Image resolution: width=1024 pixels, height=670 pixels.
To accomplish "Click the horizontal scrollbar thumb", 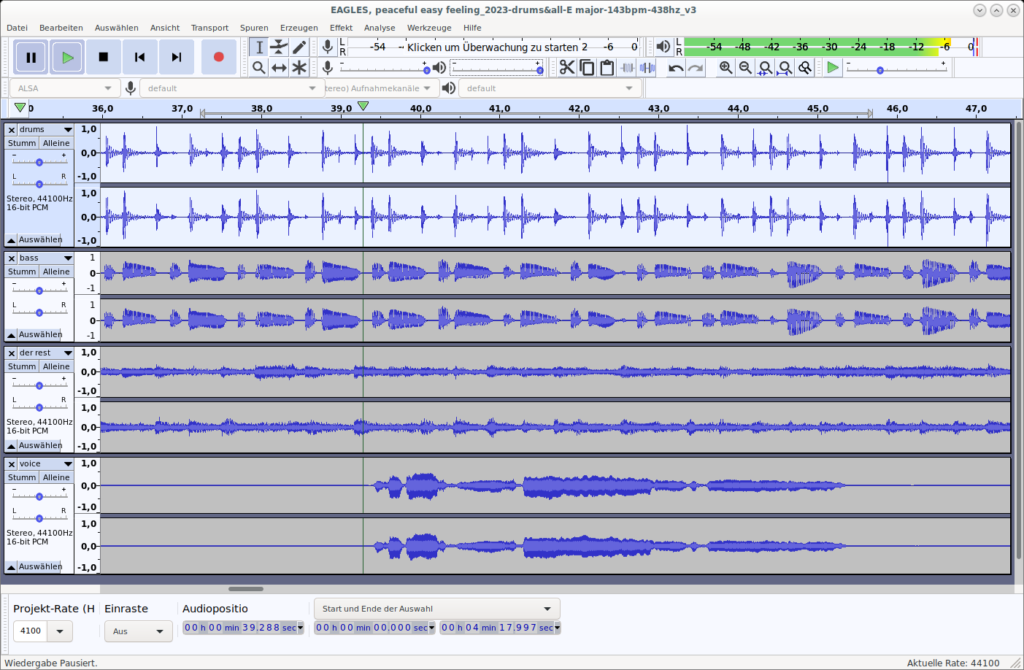I will pyautogui.click(x=246, y=589).
